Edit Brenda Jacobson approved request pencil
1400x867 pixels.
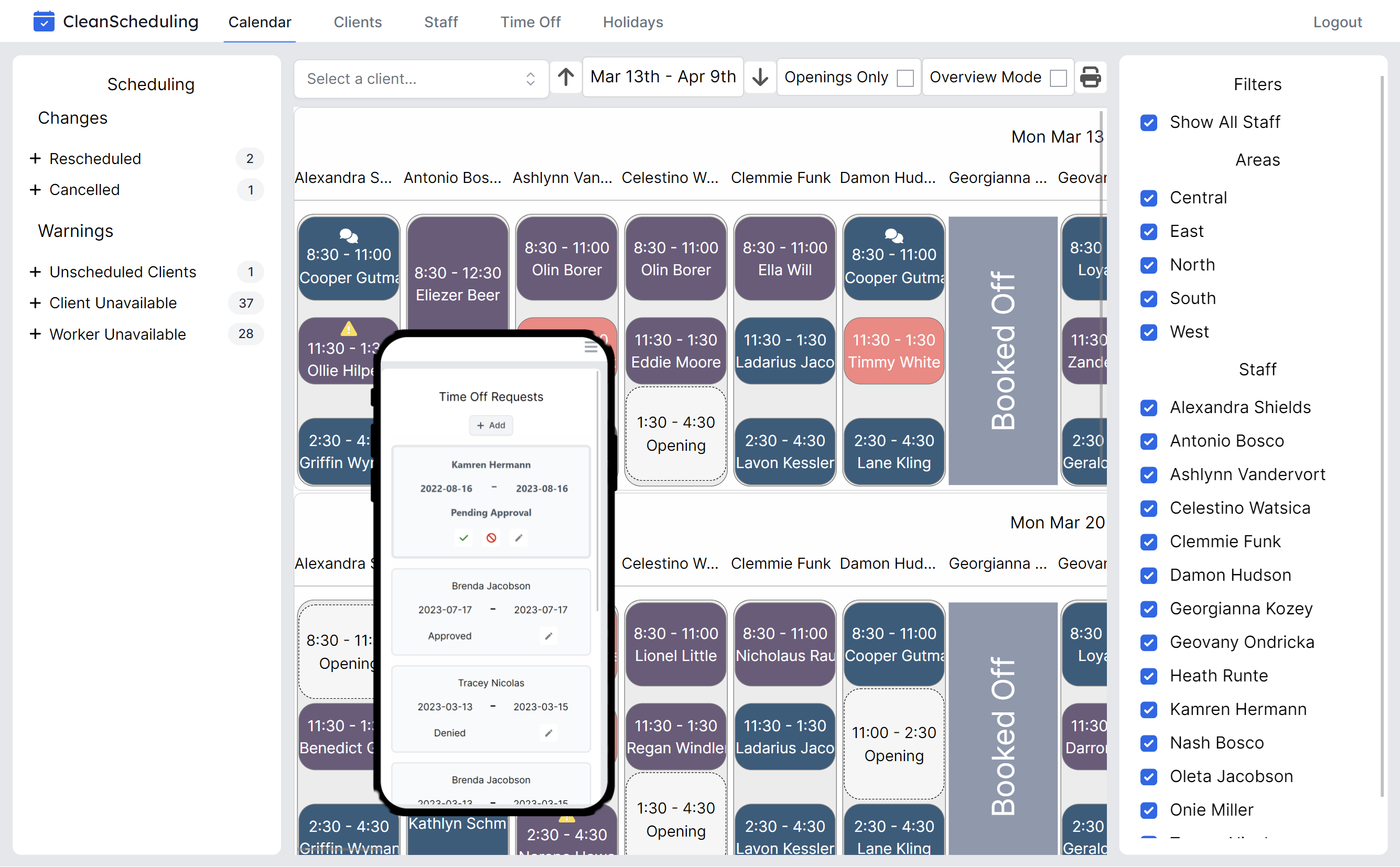pyautogui.click(x=548, y=636)
